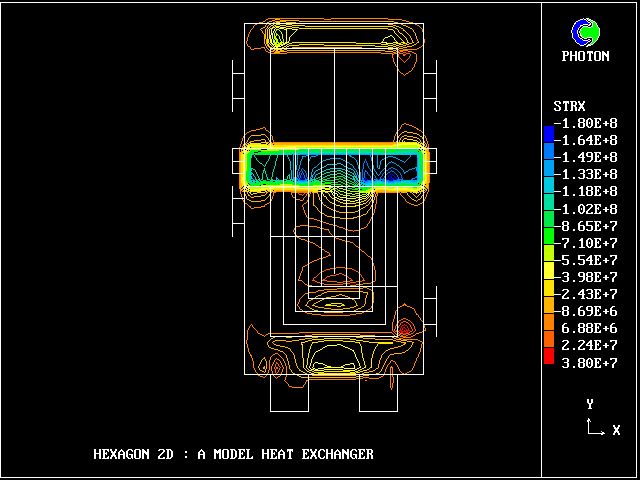The image size is (640, 480).
Task: Click the -8.69E+6 legend value
Action: click(x=588, y=311)
